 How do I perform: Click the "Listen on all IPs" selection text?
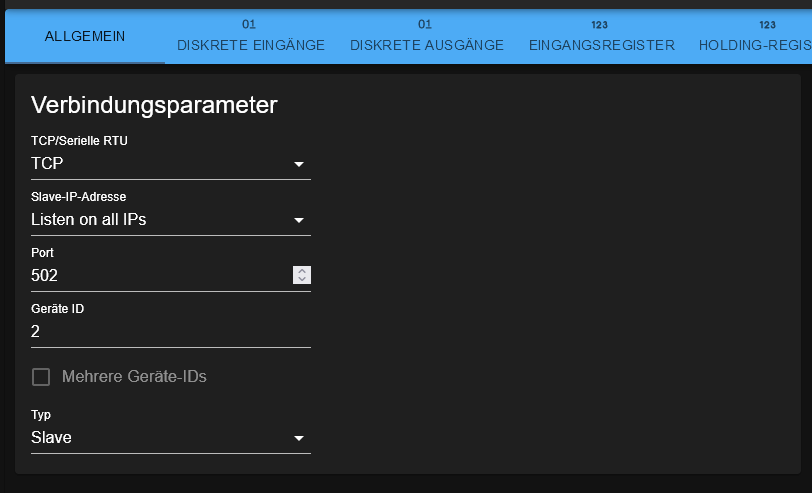pos(89,220)
